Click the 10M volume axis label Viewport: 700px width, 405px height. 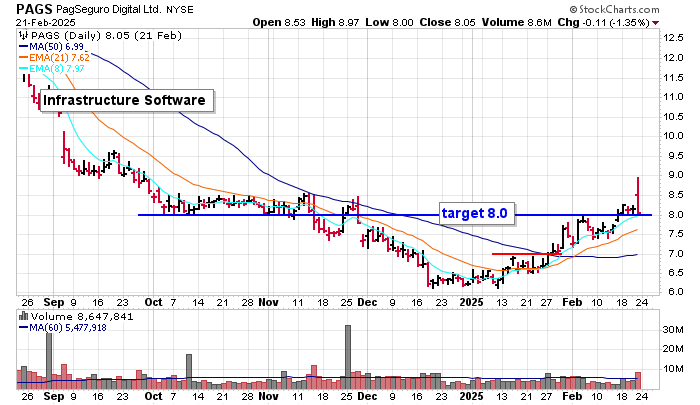[x=673, y=369]
